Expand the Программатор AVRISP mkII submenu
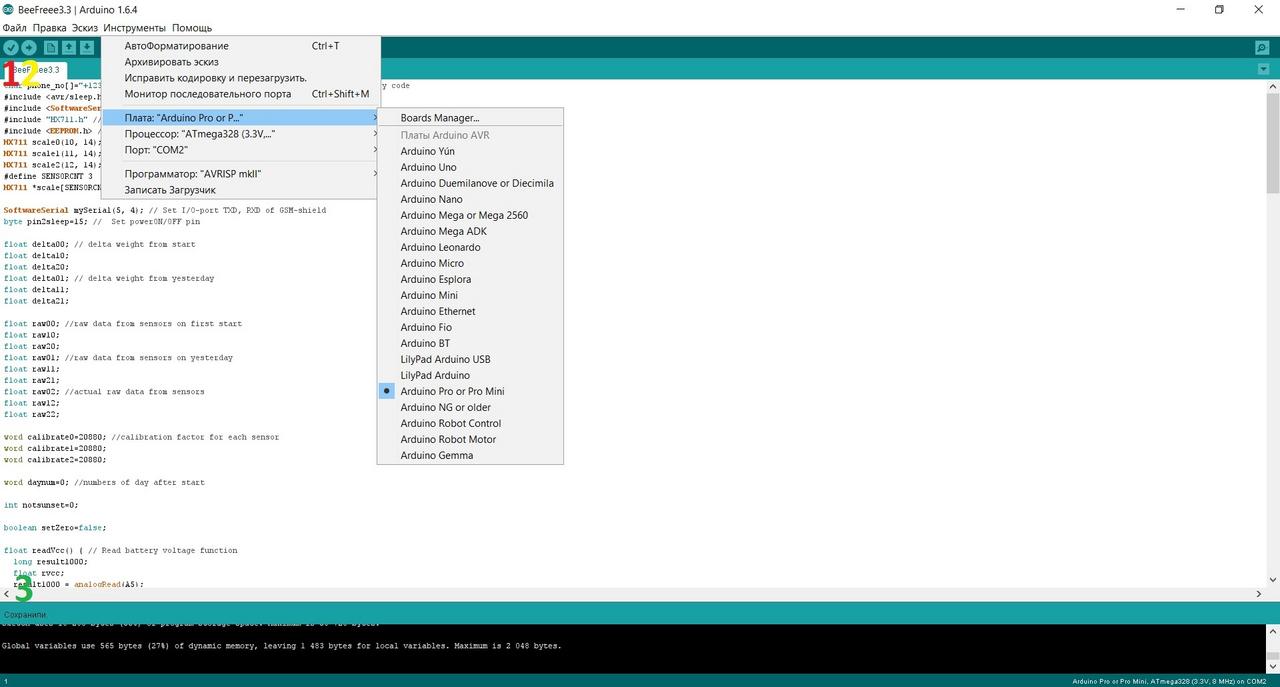Screen dimensions: 1280x687 (x=241, y=174)
